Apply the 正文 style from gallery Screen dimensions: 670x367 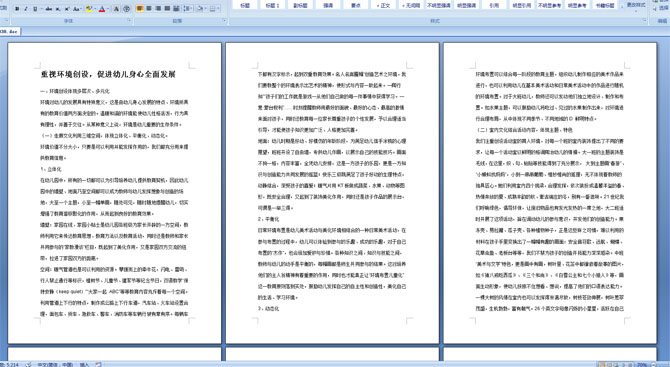pos(383,5)
